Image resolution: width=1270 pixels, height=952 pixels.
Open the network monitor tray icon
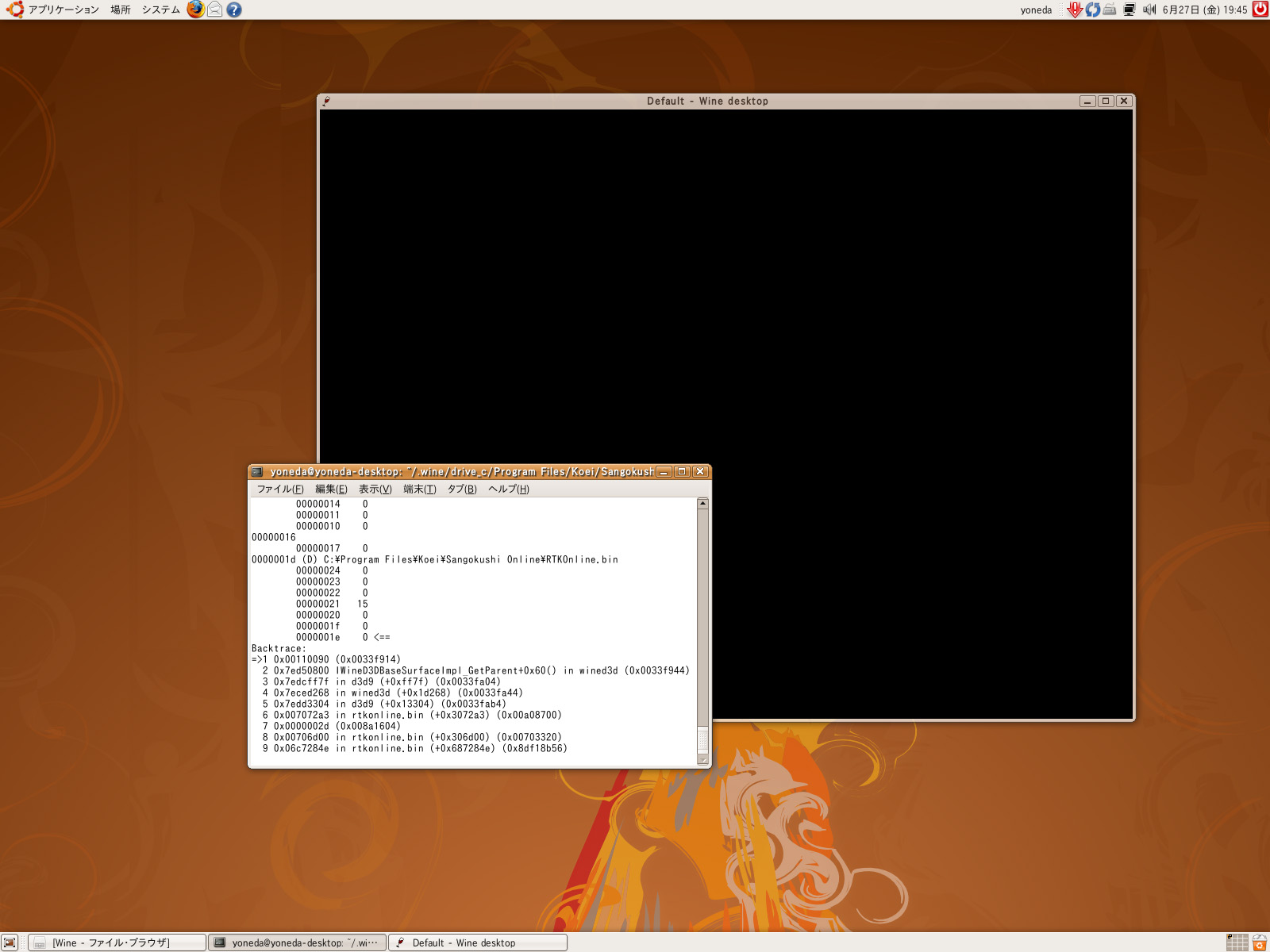coord(1130,10)
